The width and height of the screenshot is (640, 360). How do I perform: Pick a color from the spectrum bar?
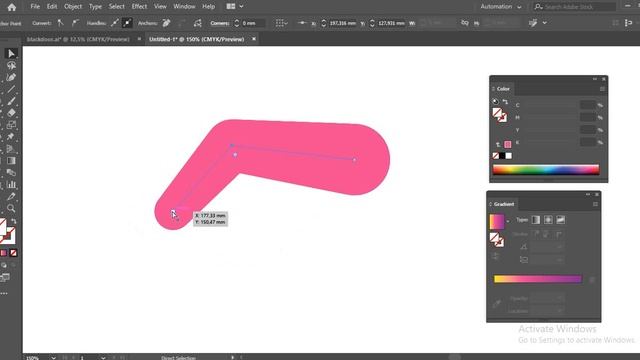[546, 169]
